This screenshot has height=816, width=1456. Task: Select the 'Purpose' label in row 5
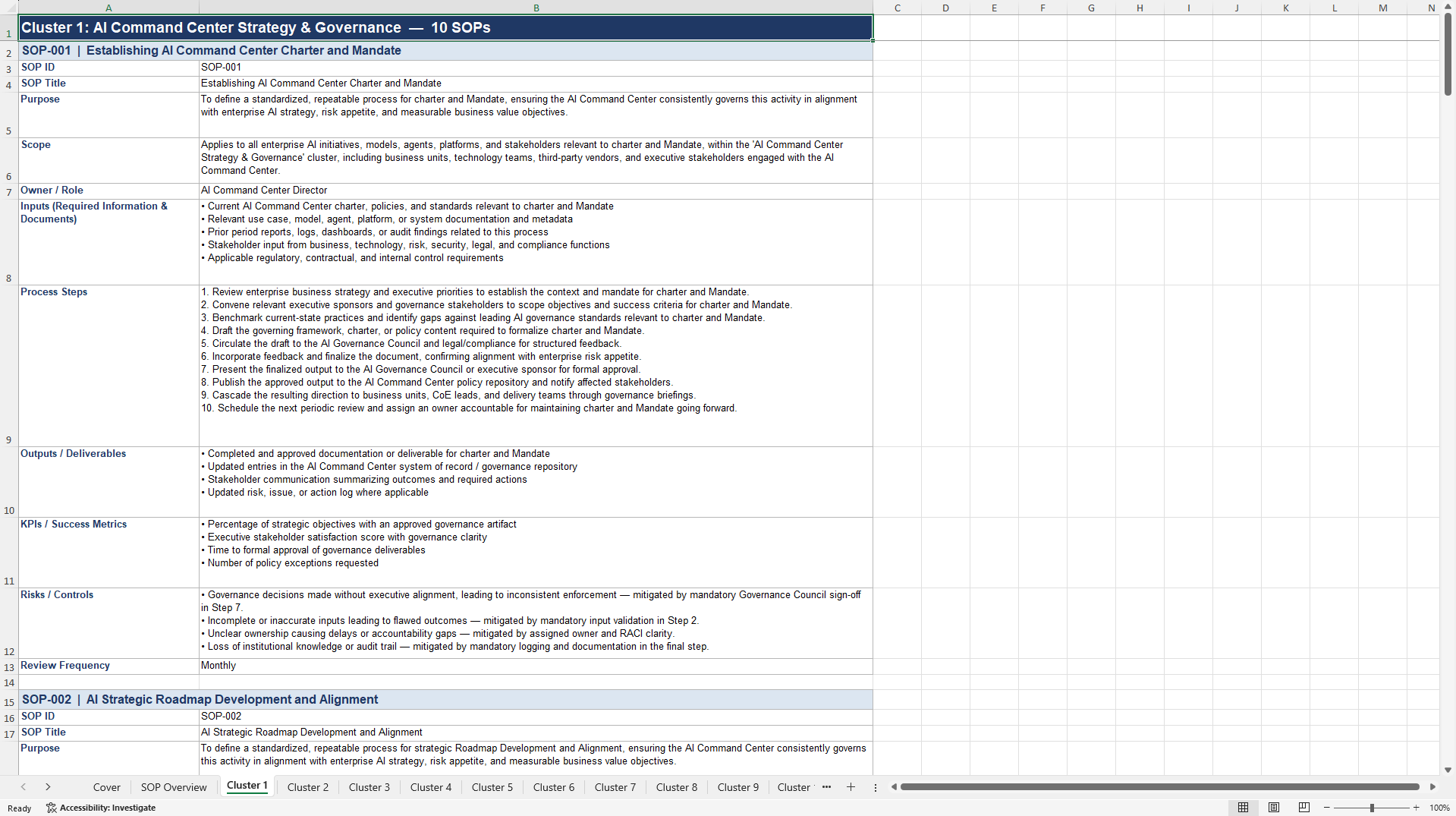point(108,115)
